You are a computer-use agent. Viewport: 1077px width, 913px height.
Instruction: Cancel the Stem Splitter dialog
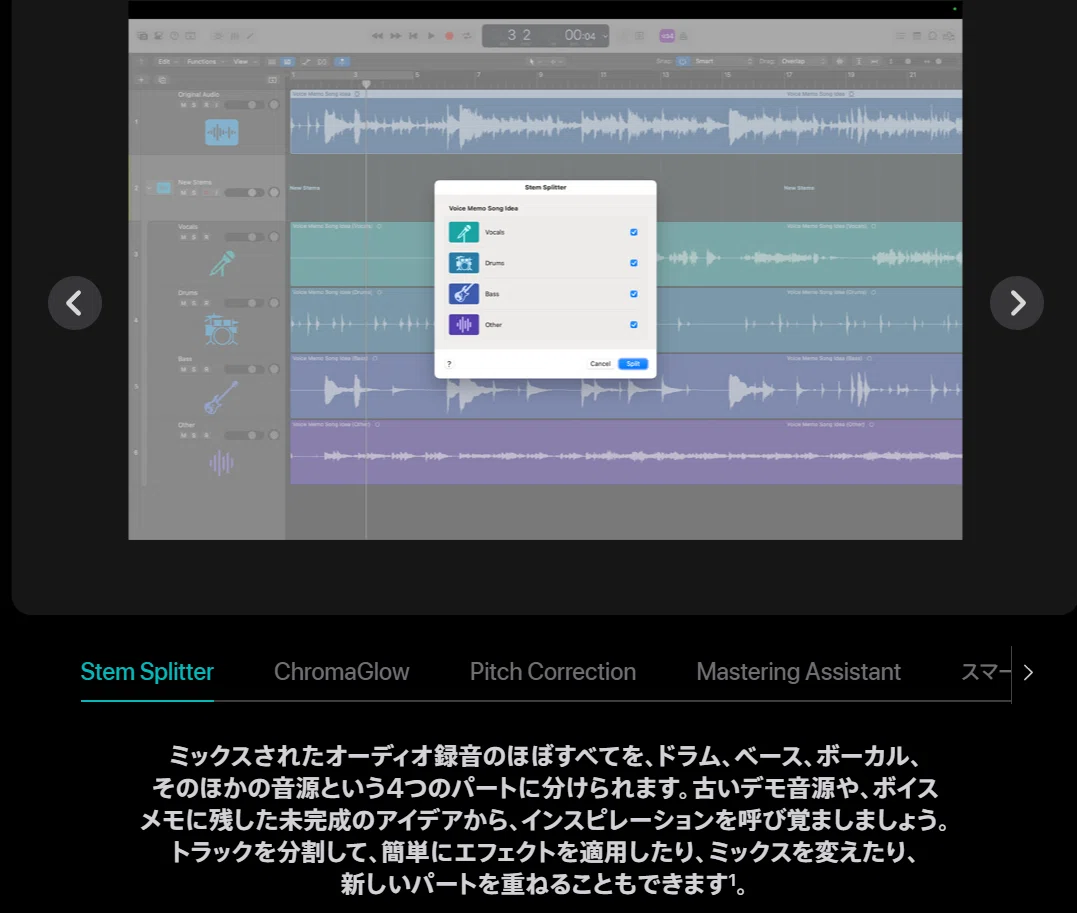(x=600, y=363)
